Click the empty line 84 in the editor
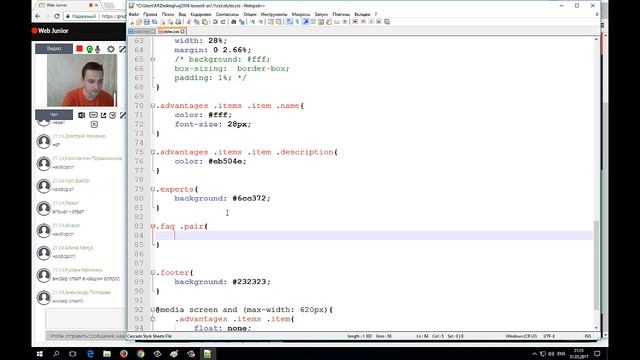Viewport: 640px width, 360px height. [x=374, y=236]
